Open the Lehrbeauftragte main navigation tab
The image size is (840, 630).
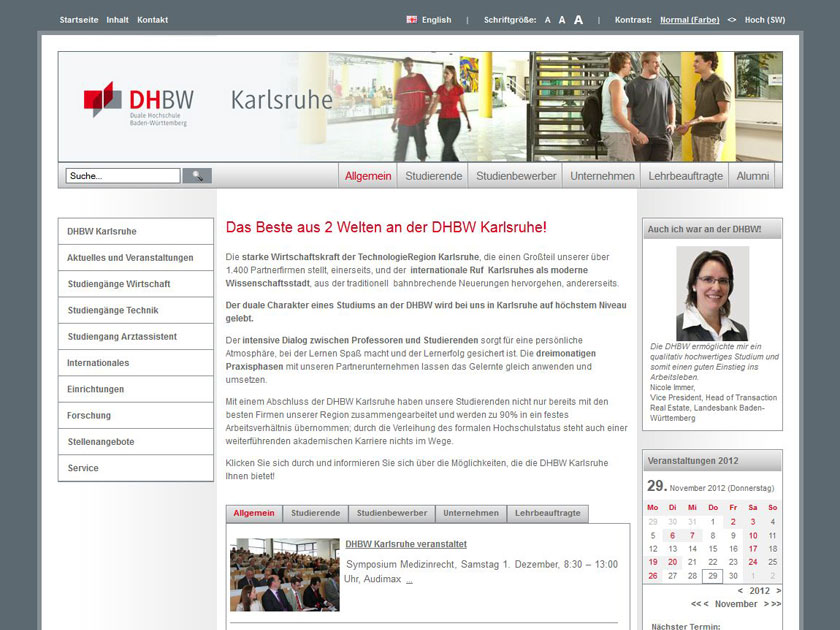[685, 176]
